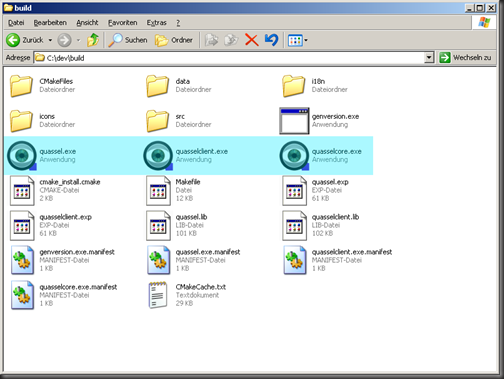Toggle the Ordner folders pane
The image size is (504, 379).
(174, 40)
